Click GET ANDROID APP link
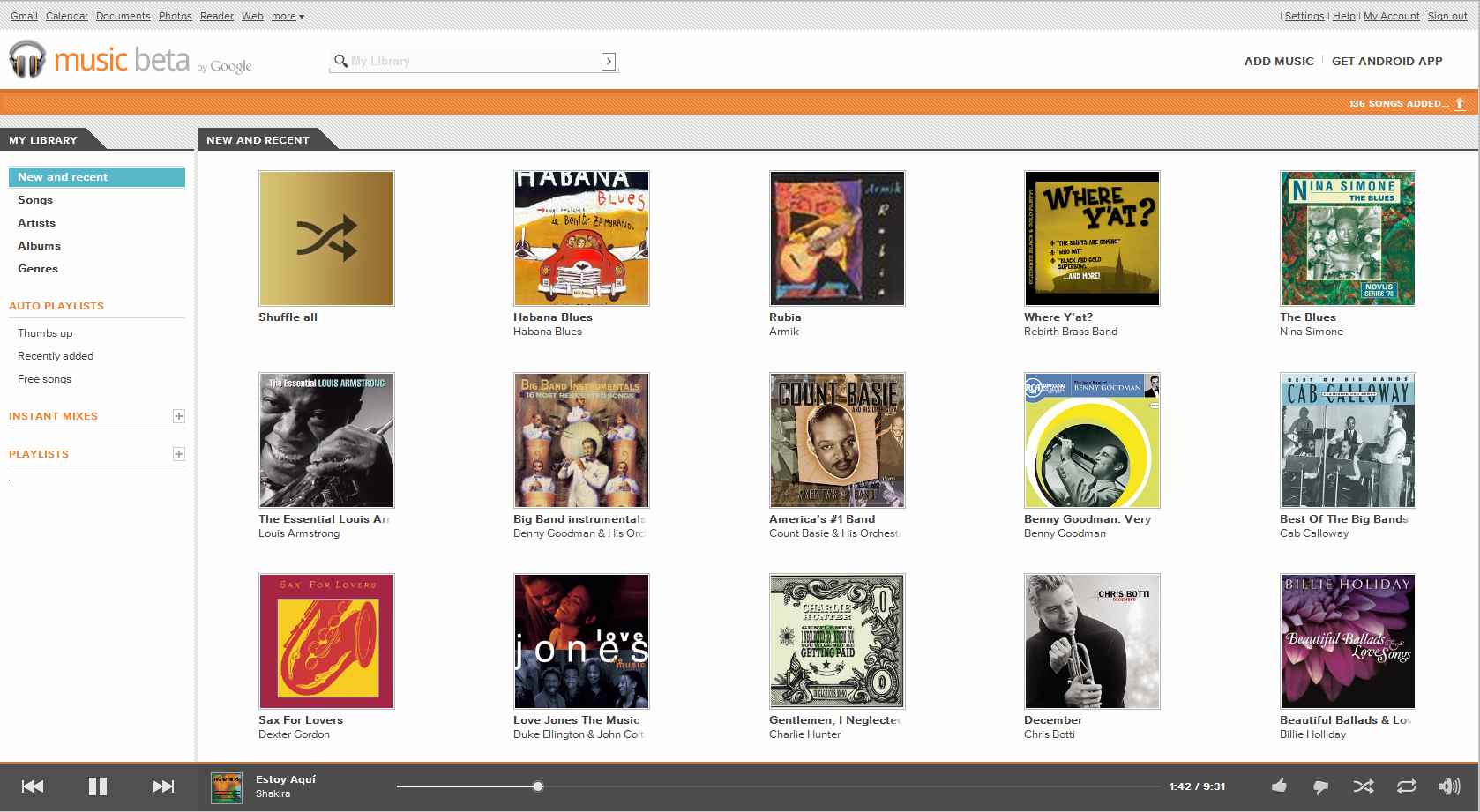Image resolution: width=1480 pixels, height=812 pixels. [x=1387, y=61]
